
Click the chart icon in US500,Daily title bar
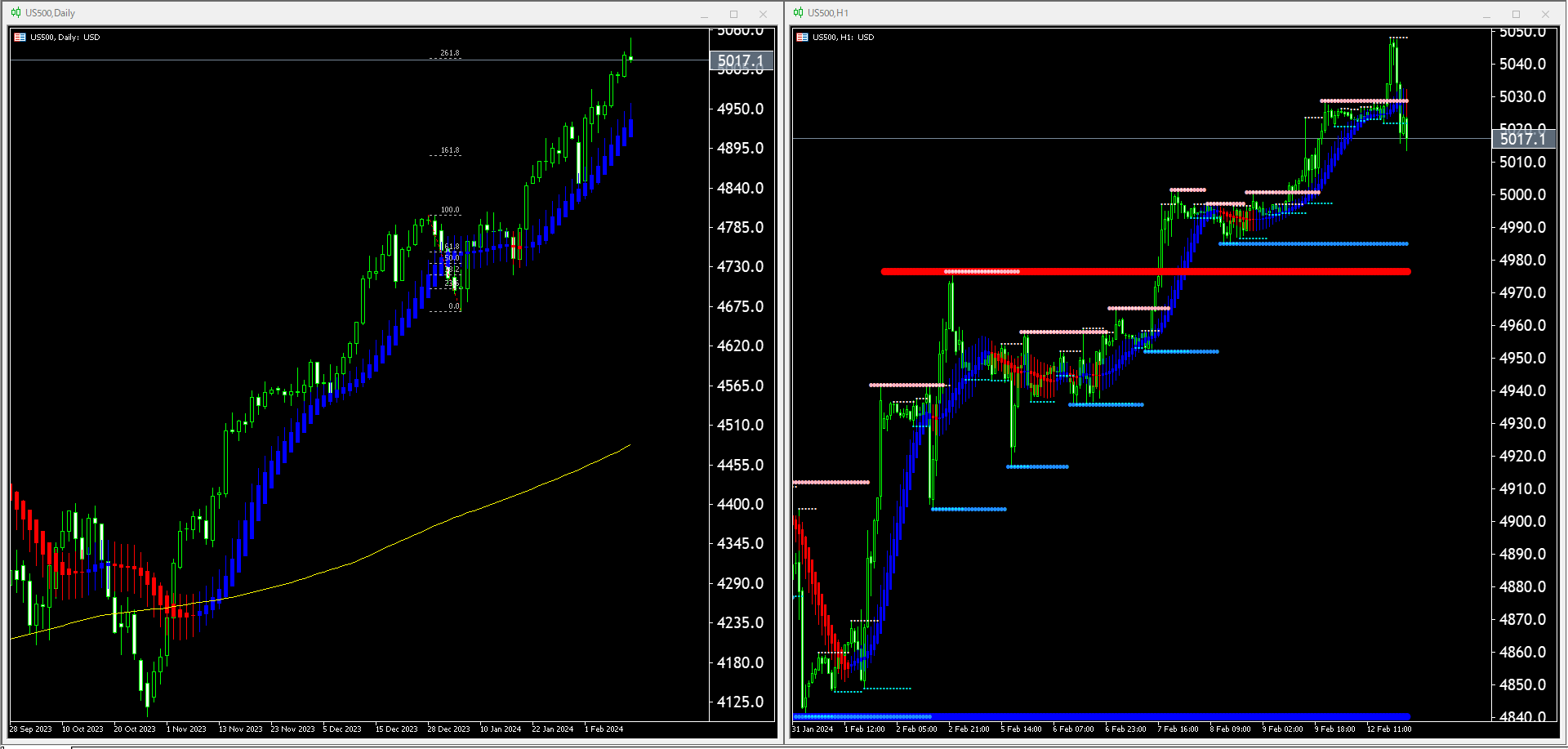click(16, 12)
